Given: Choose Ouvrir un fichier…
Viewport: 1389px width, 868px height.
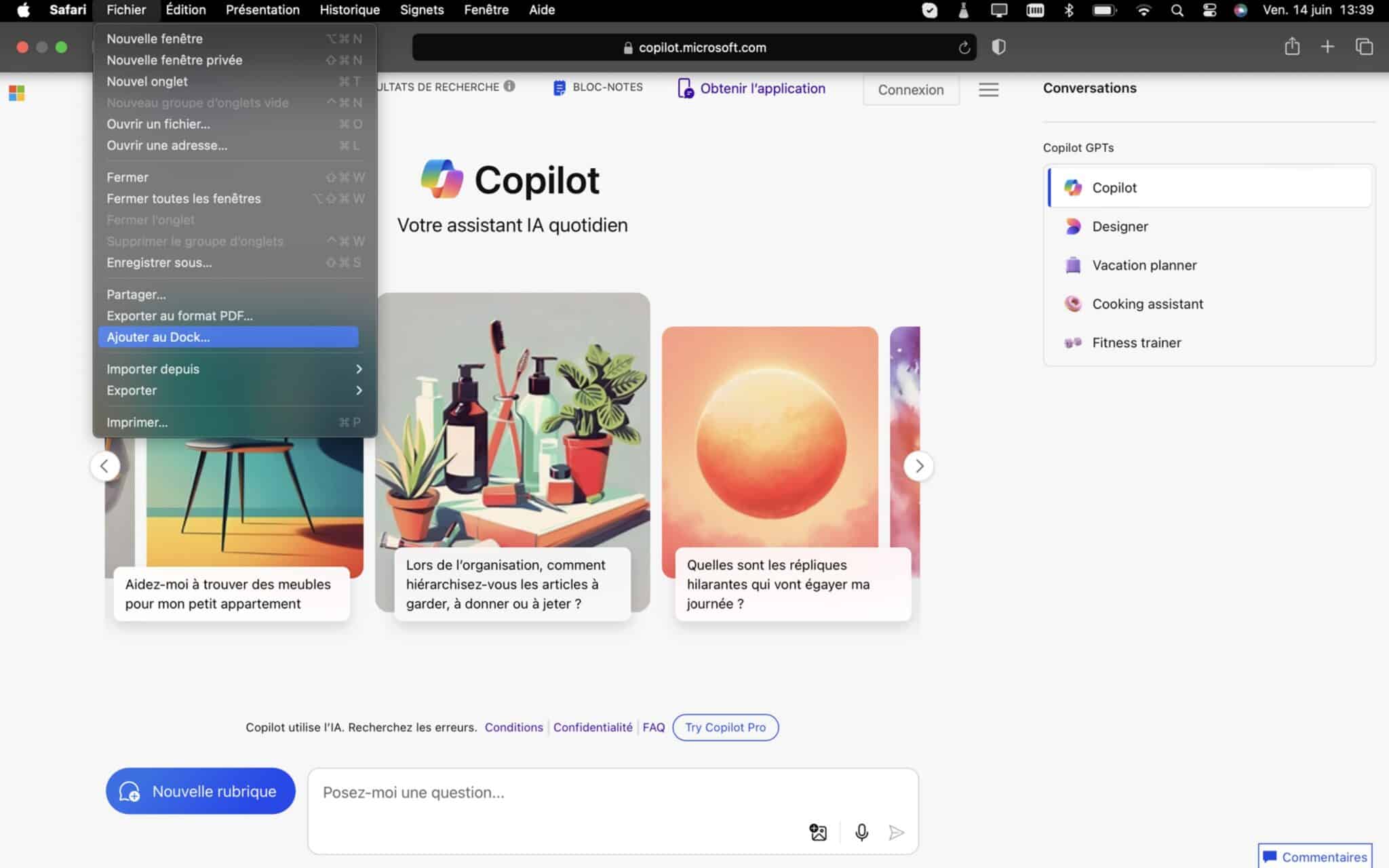Looking at the screenshot, I should (234, 124).
